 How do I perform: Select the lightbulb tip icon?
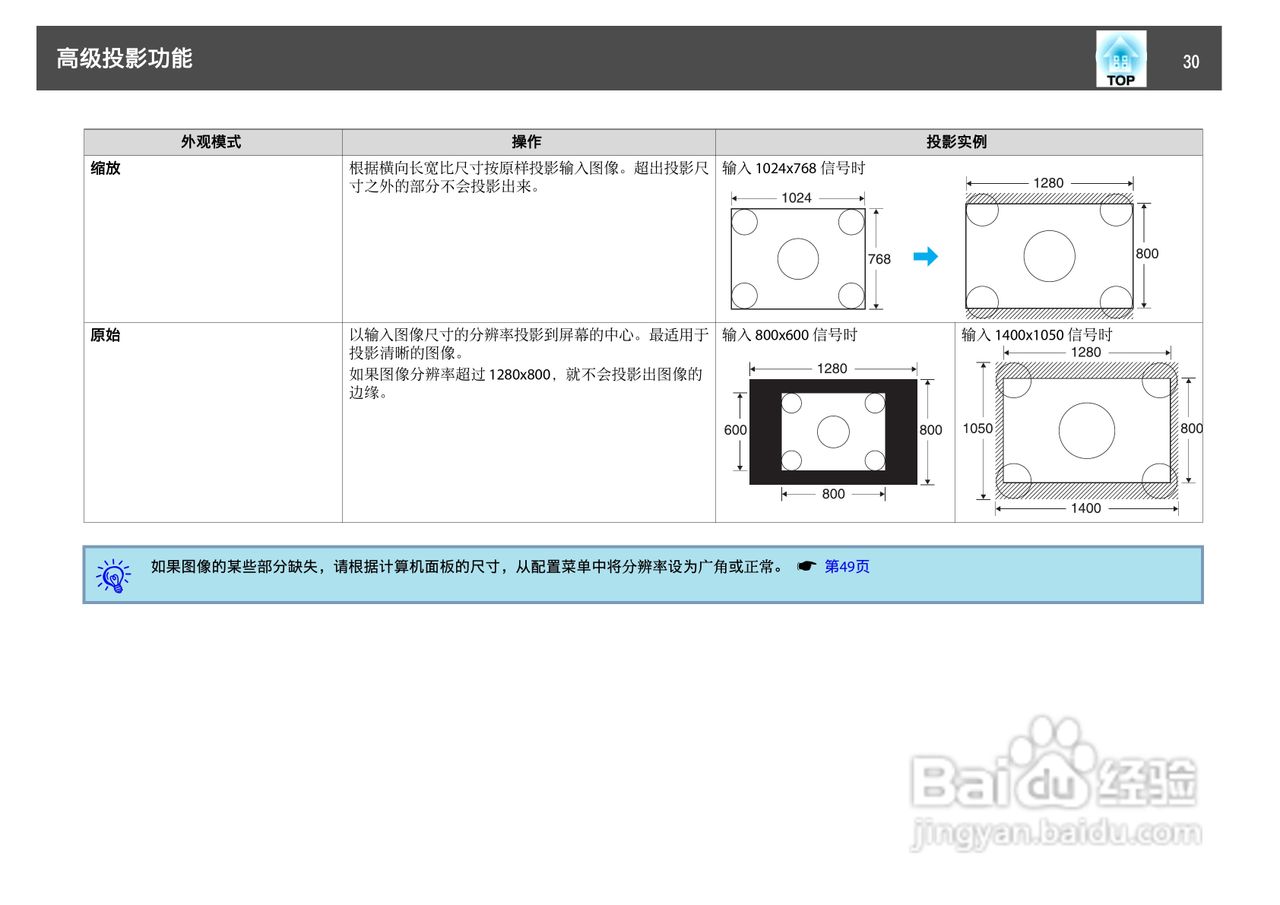point(112,577)
